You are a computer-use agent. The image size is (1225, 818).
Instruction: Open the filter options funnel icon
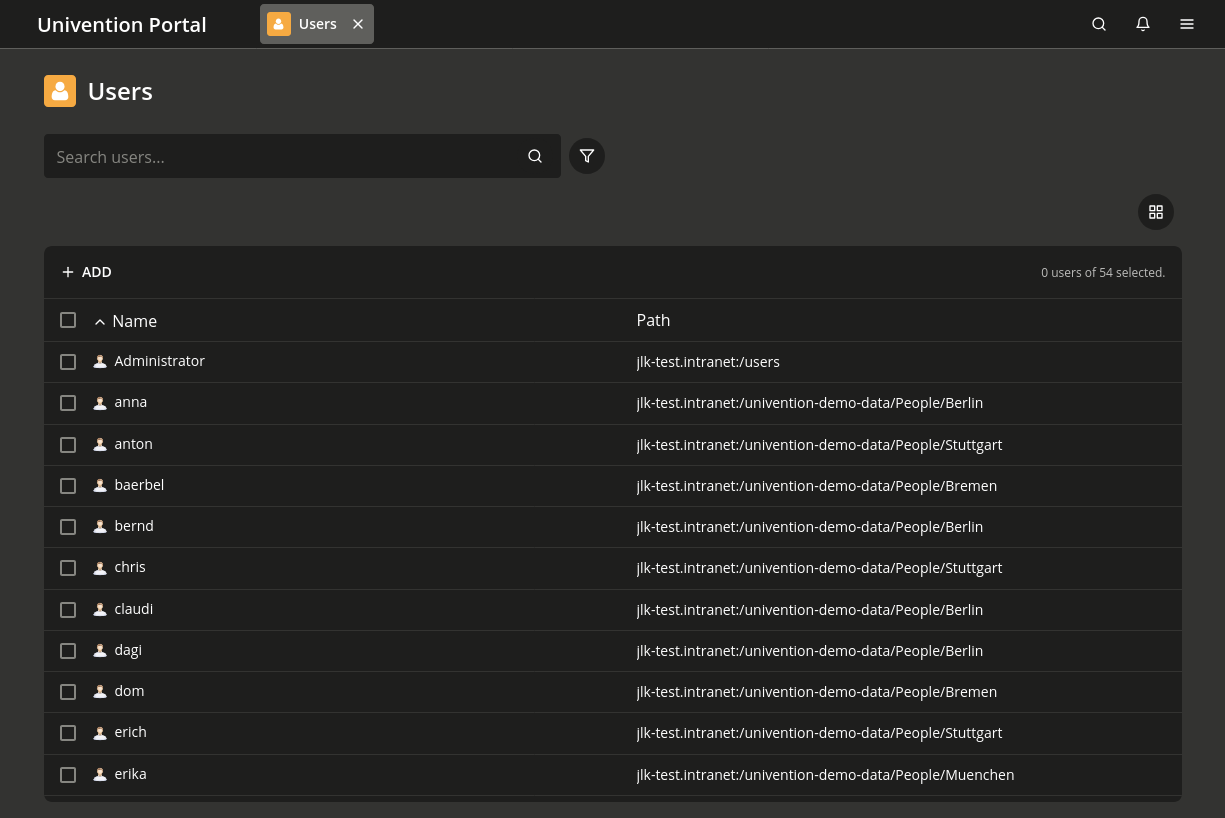[x=587, y=156]
